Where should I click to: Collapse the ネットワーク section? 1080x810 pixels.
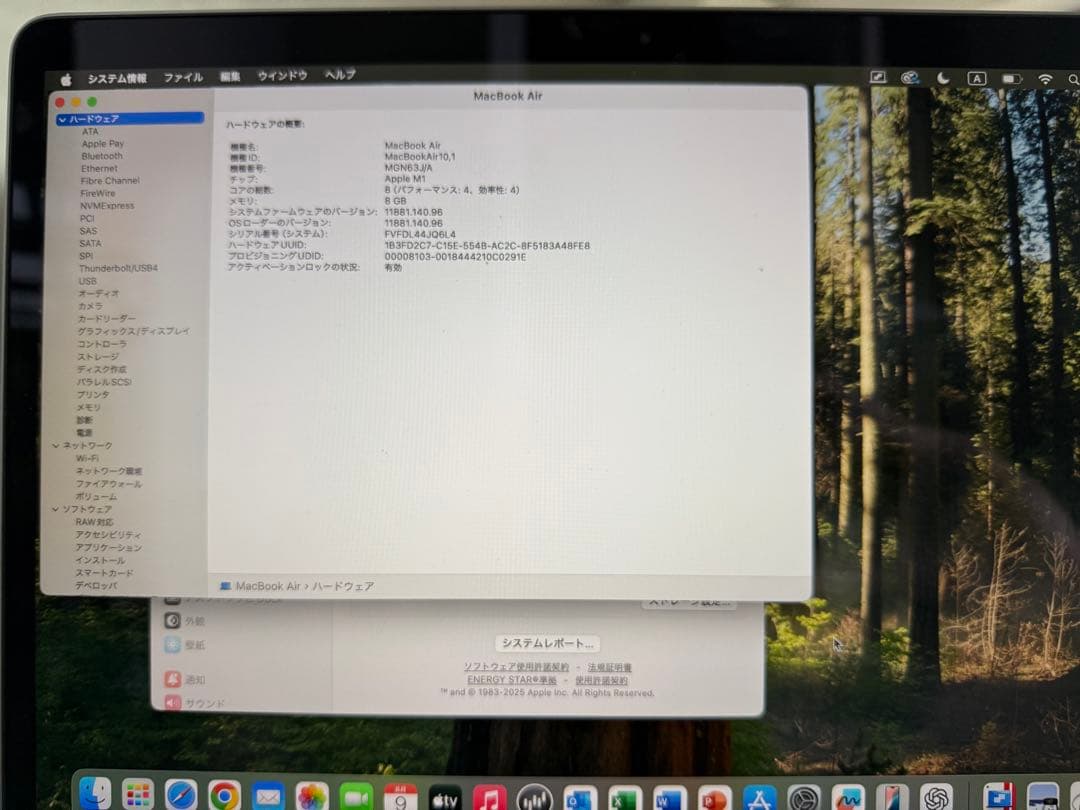click(x=55, y=445)
